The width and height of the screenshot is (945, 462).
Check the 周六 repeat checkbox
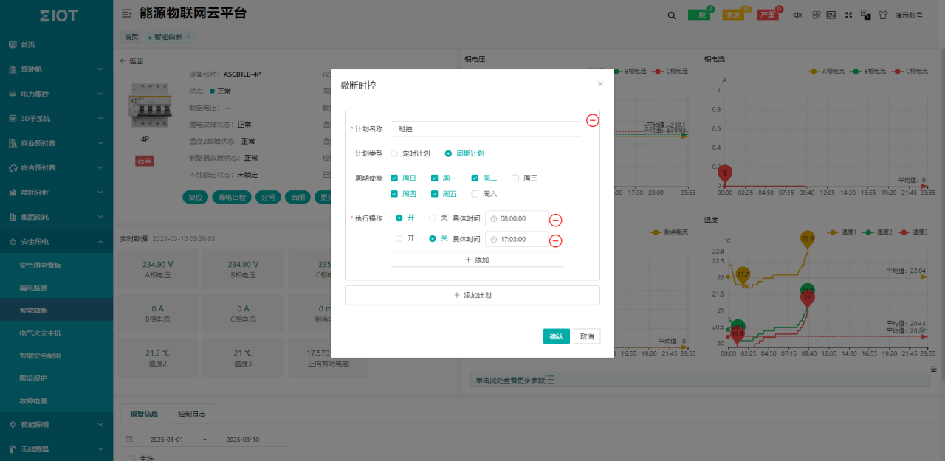coord(475,194)
